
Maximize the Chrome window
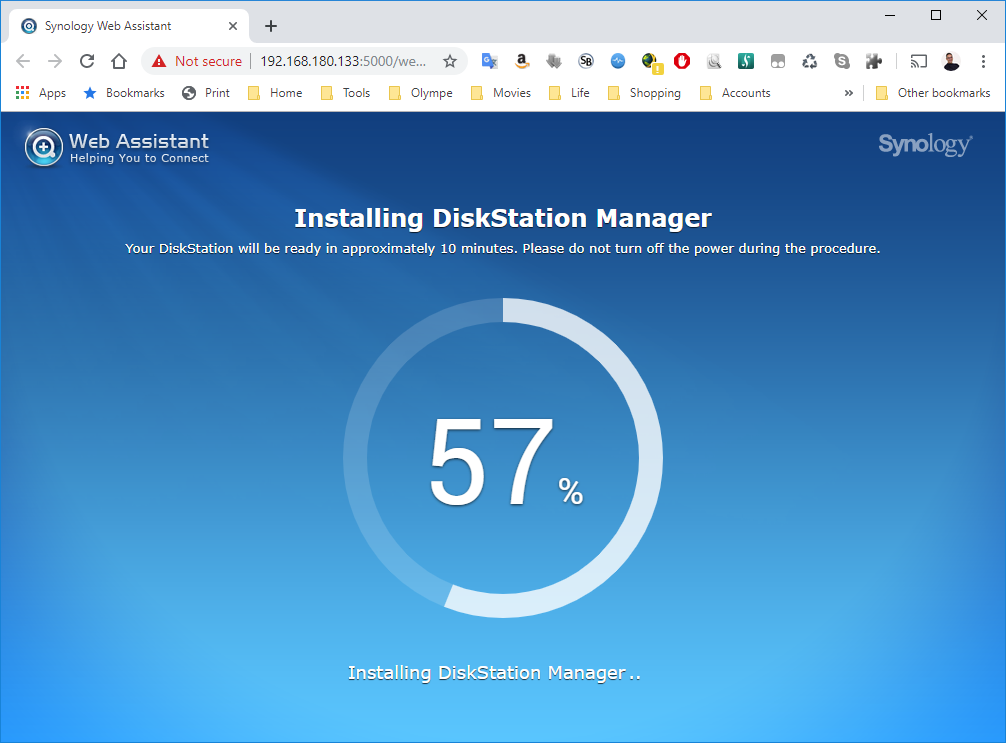(x=935, y=15)
